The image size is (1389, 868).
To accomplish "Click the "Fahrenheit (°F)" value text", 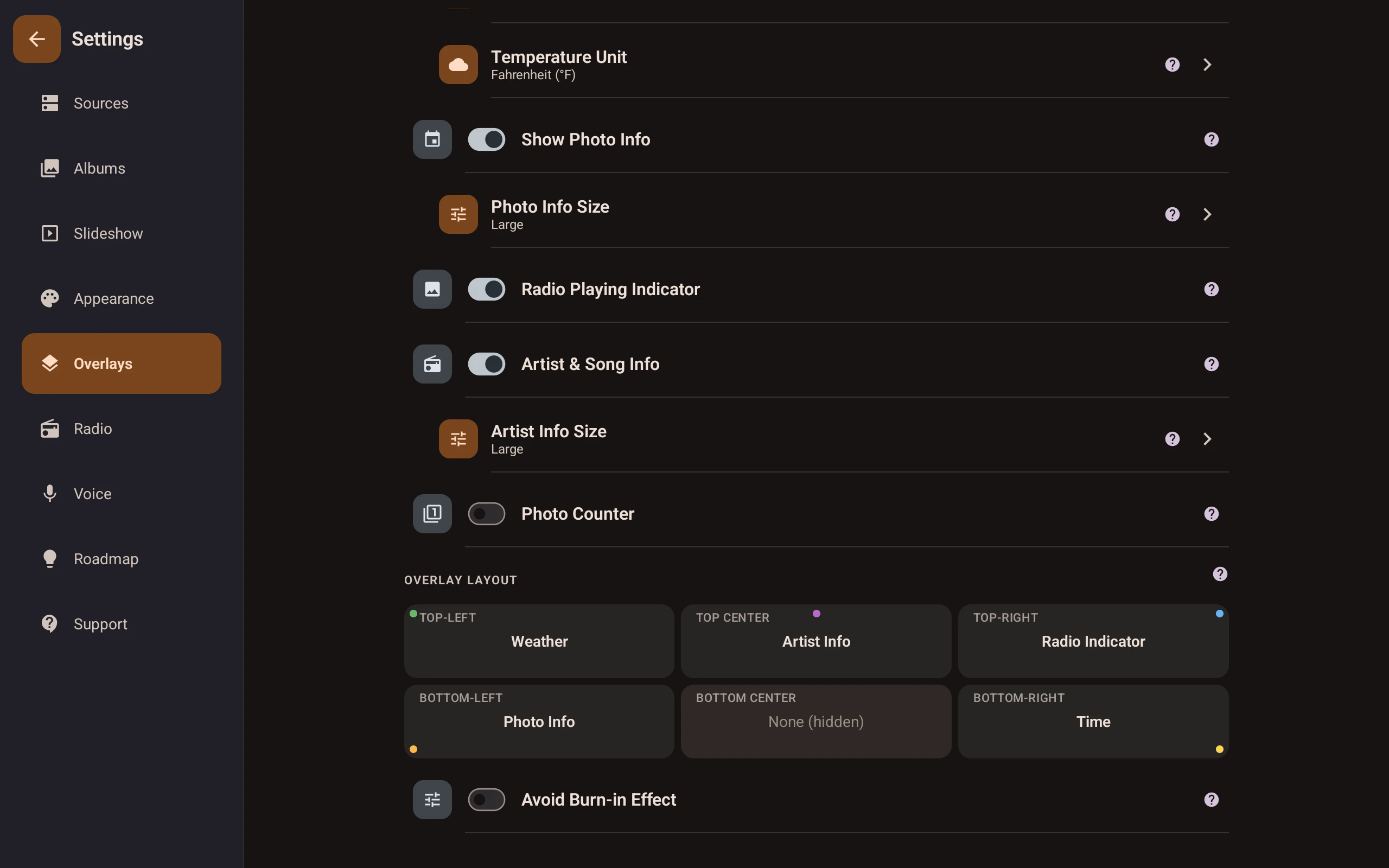I will click(533, 75).
